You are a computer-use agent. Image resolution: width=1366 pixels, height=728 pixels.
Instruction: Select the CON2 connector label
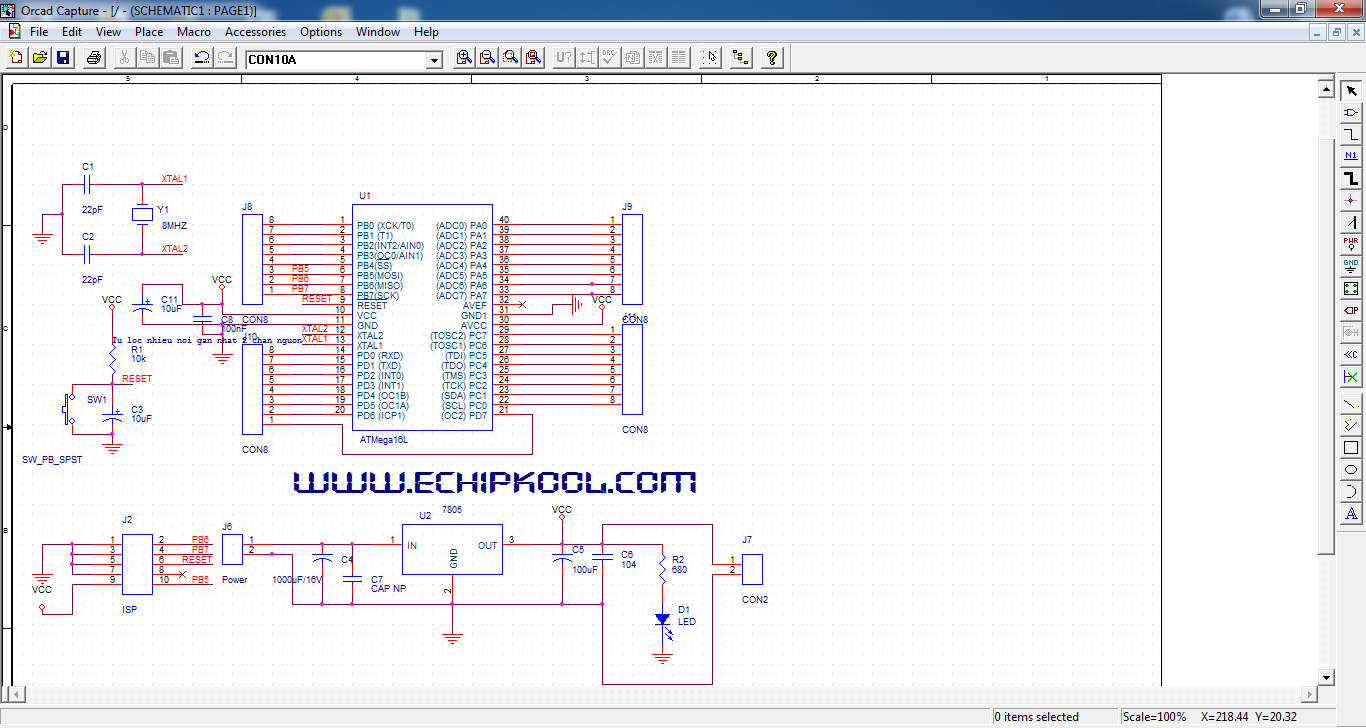(x=755, y=600)
